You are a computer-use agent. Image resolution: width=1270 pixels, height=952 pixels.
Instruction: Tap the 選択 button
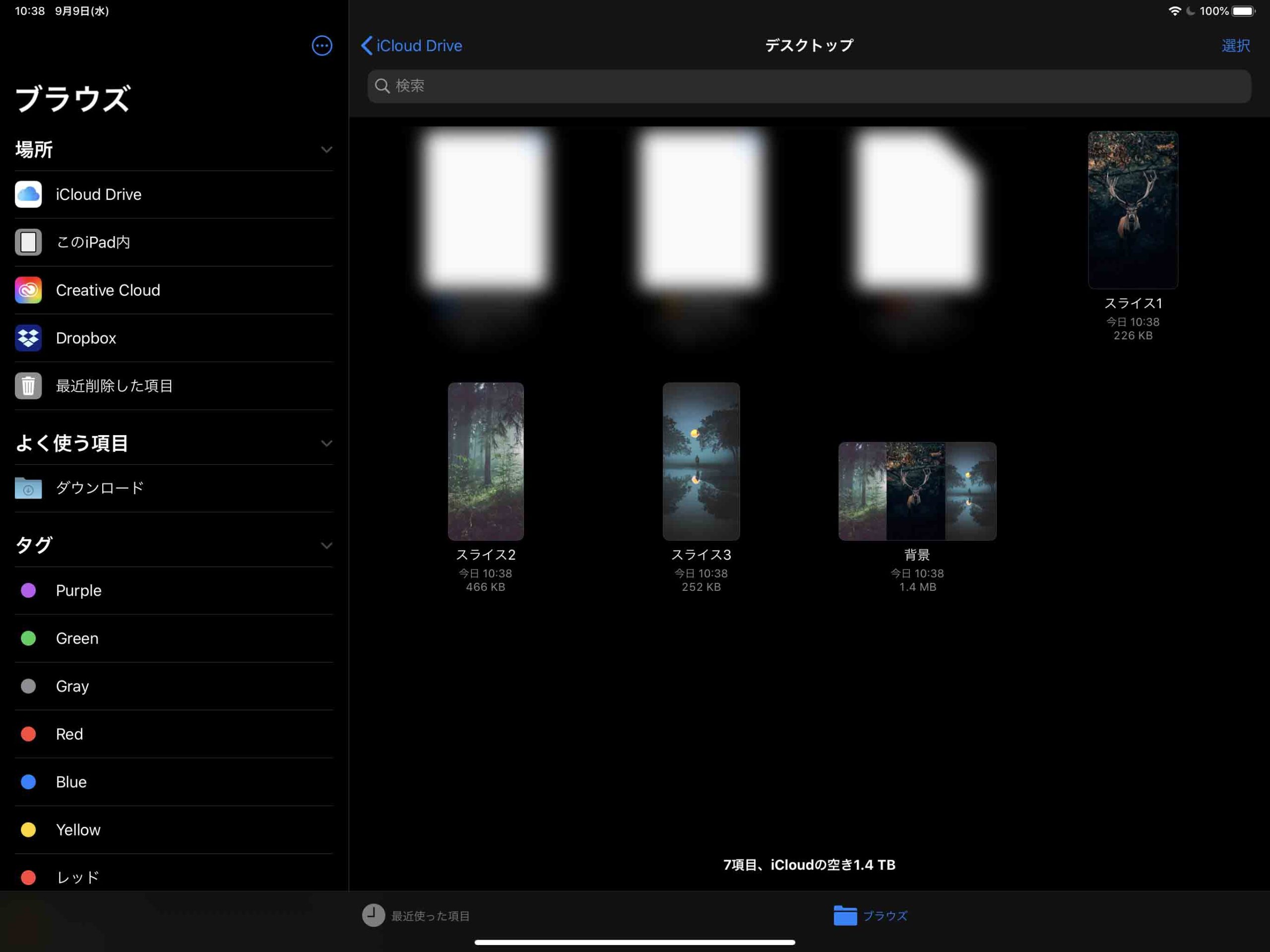click(1235, 45)
